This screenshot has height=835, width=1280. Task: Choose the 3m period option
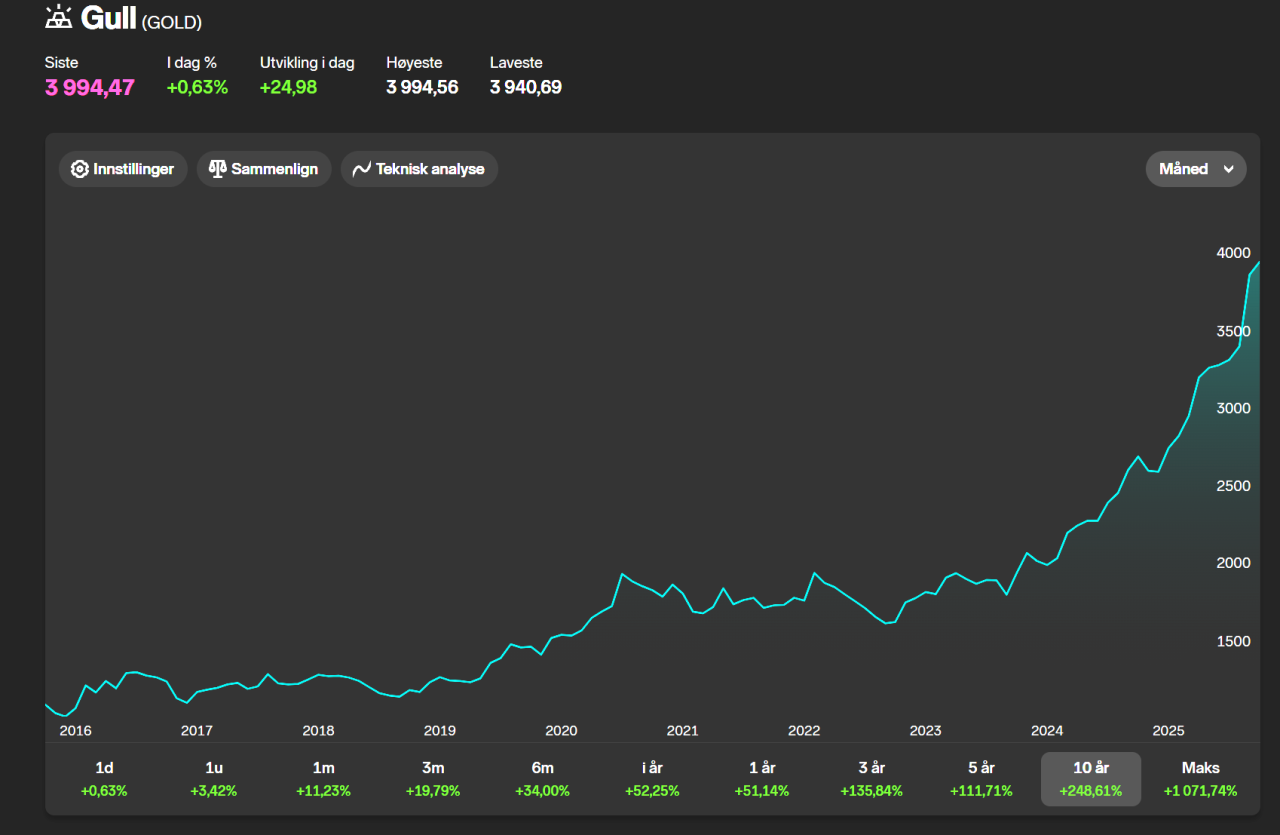tap(433, 779)
